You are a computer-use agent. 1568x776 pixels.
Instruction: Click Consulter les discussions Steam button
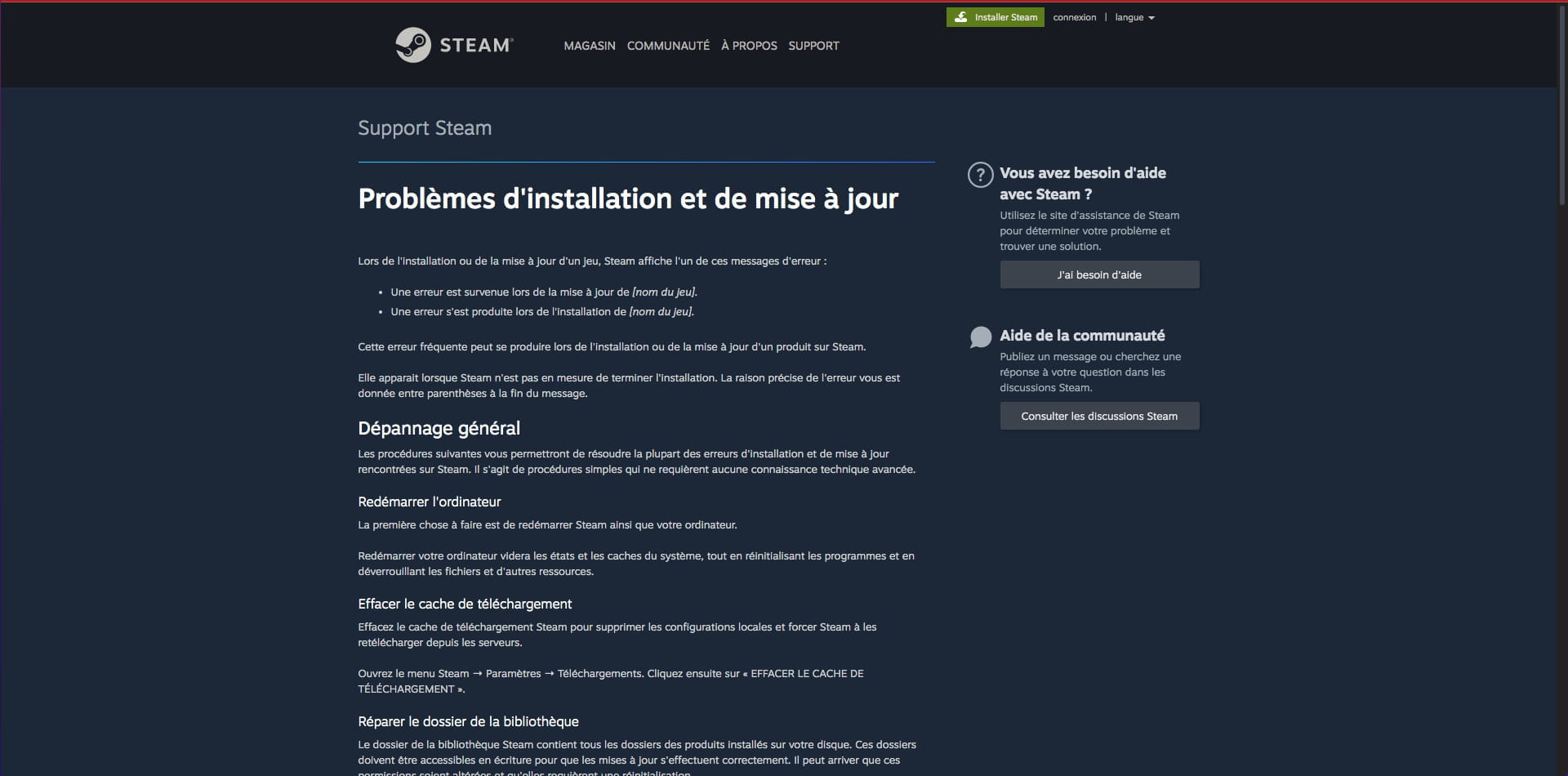[x=1099, y=416]
